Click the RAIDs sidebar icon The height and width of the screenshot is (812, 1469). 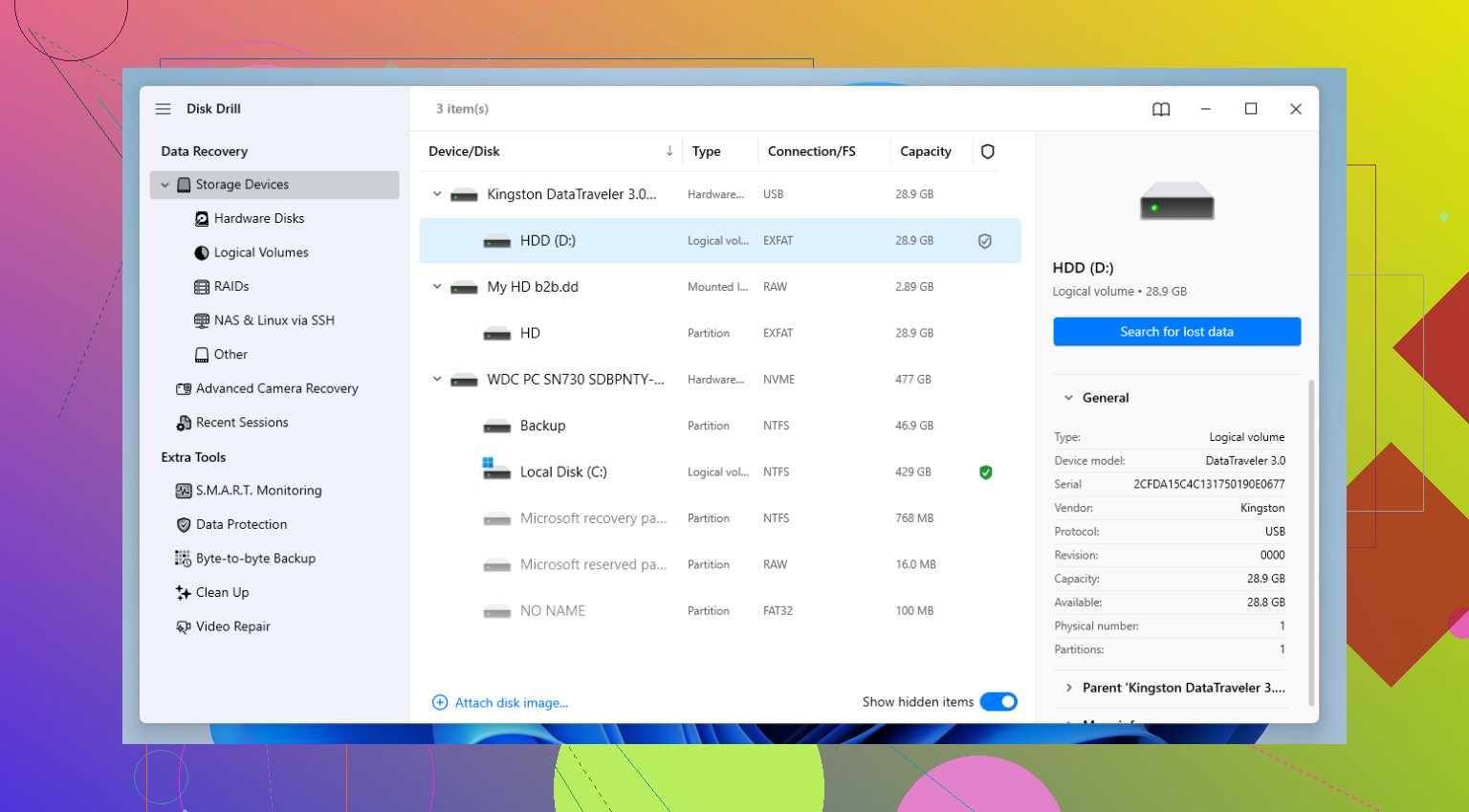click(x=202, y=287)
